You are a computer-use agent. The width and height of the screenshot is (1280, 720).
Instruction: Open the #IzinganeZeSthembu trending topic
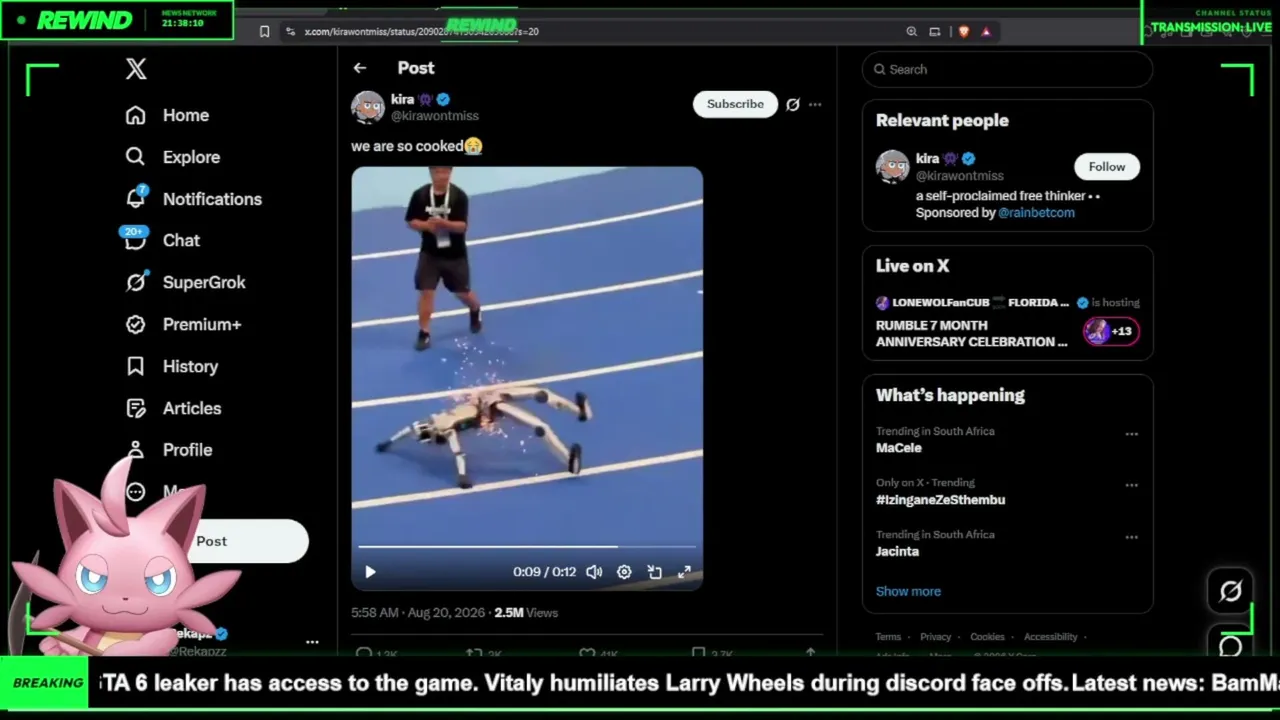tap(940, 500)
